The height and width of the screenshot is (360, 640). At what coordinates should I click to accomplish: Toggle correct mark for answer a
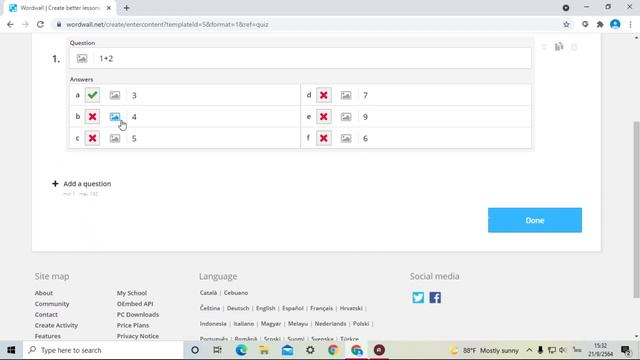(92, 95)
